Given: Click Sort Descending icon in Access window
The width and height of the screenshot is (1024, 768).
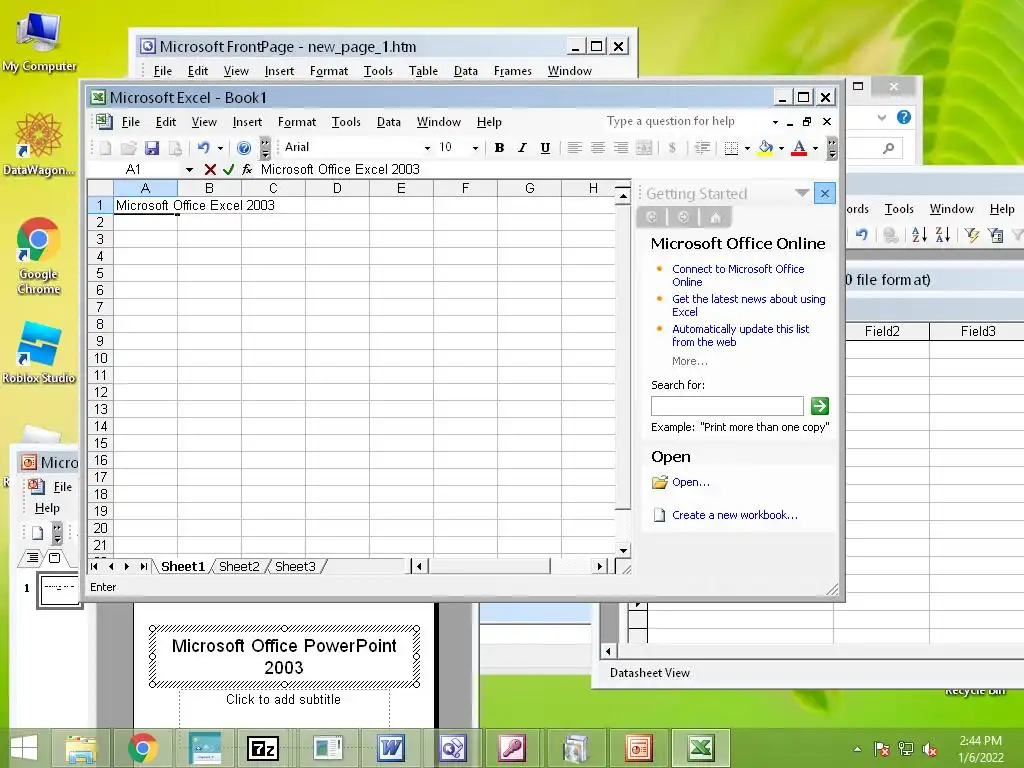Looking at the screenshot, I should pos(942,234).
